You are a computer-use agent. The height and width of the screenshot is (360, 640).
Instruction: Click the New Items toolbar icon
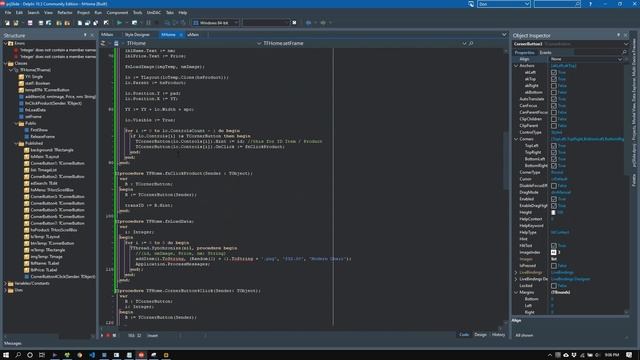click(7, 23)
